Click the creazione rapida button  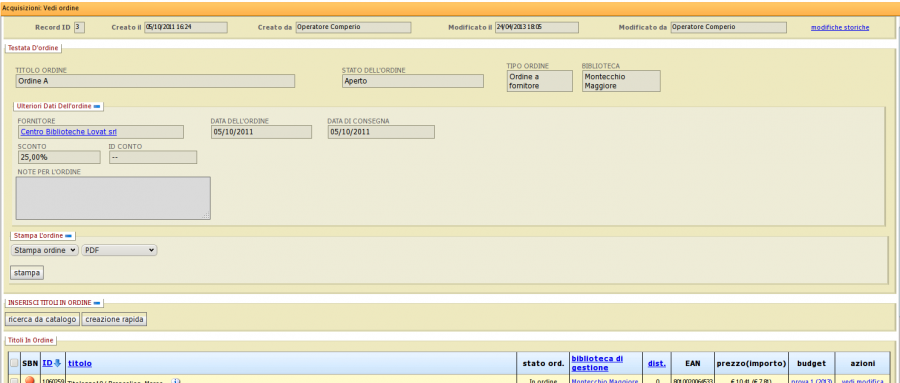pos(114,319)
